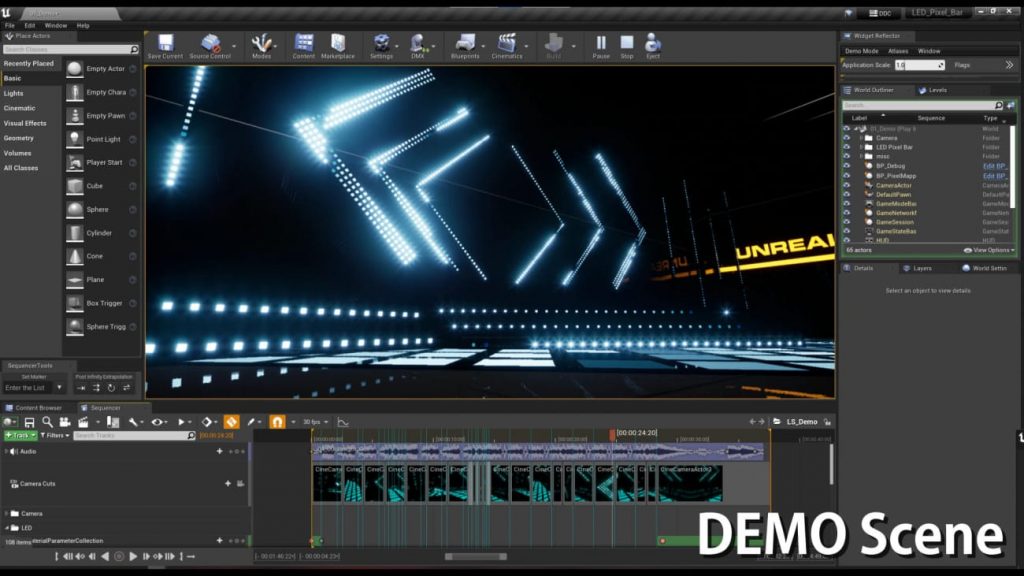
Task: Click the Sequencer record button
Action: pos(119,556)
